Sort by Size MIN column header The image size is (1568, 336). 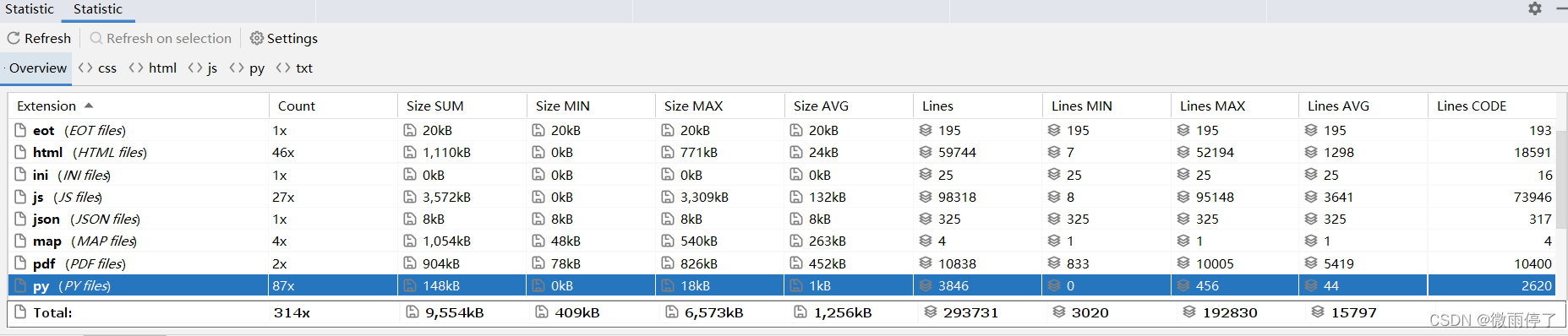tap(591, 106)
